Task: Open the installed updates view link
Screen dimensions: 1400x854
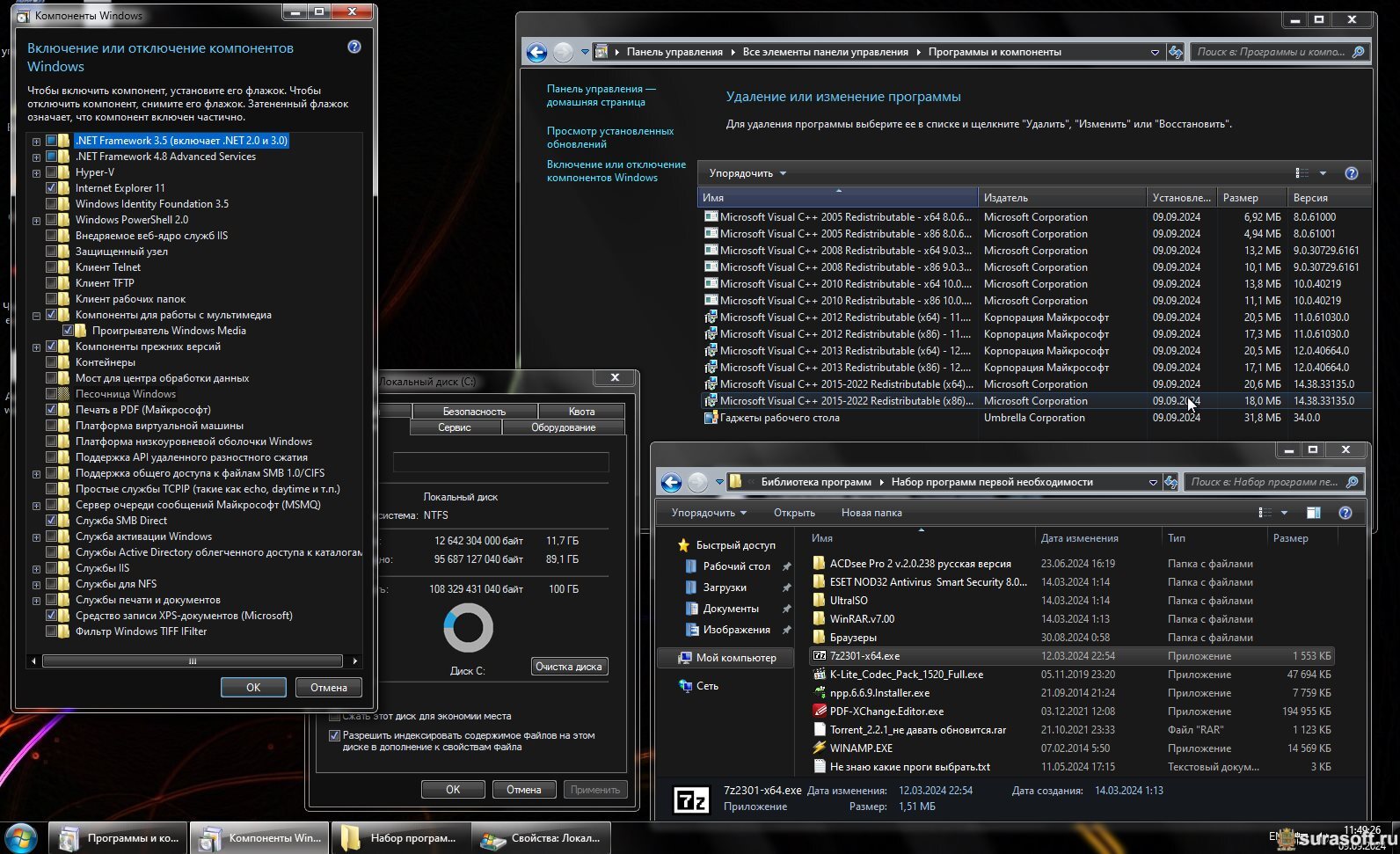Action: point(609,137)
